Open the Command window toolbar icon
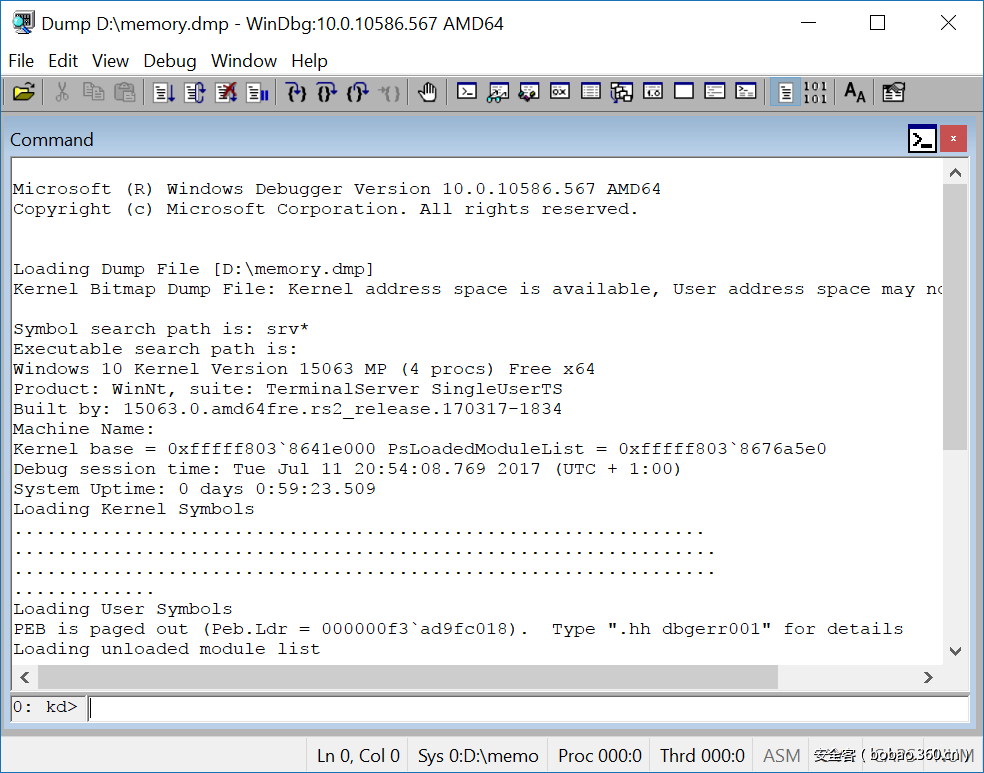Image resolution: width=984 pixels, height=773 pixels. (466, 92)
